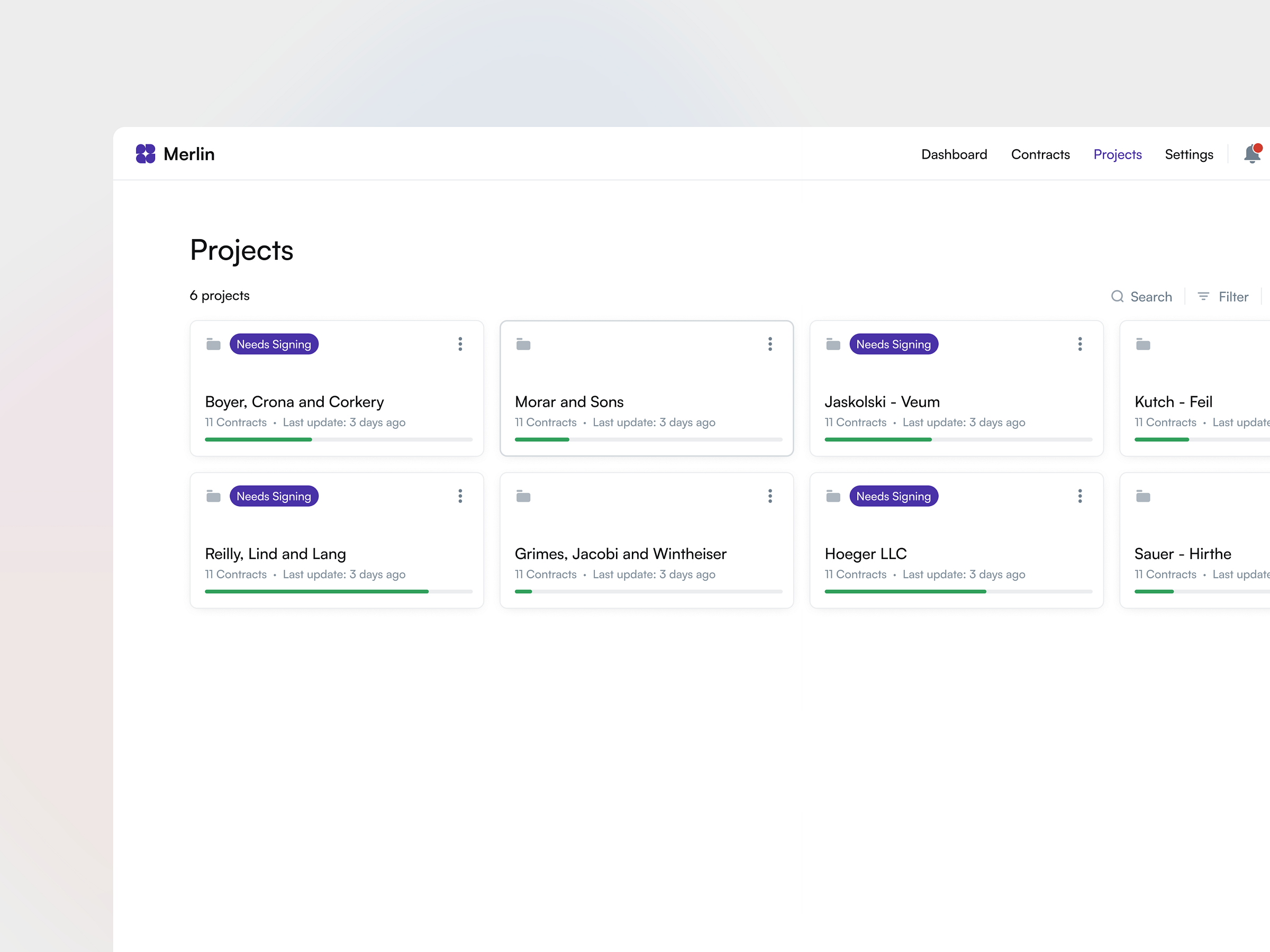This screenshot has height=952, width=1270.
Task: Click the search icon
Action: point(1118,297)
